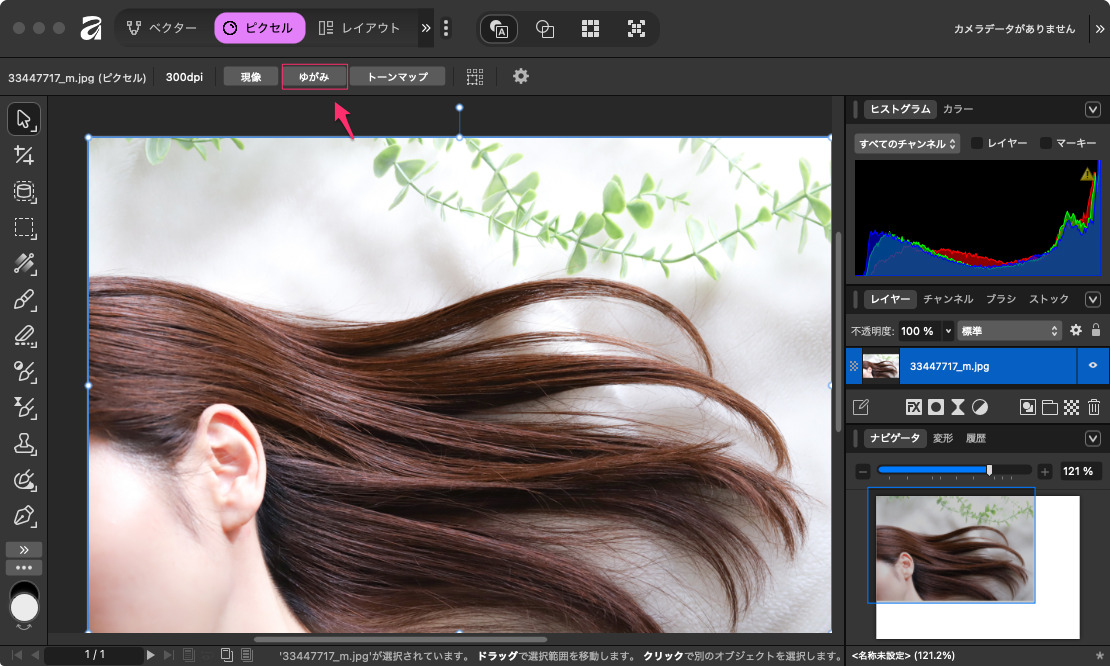Enable the マーキー checkbox in histogram
The image size is (1110, 666).
pyautogui.click(x=1046, y=143)
